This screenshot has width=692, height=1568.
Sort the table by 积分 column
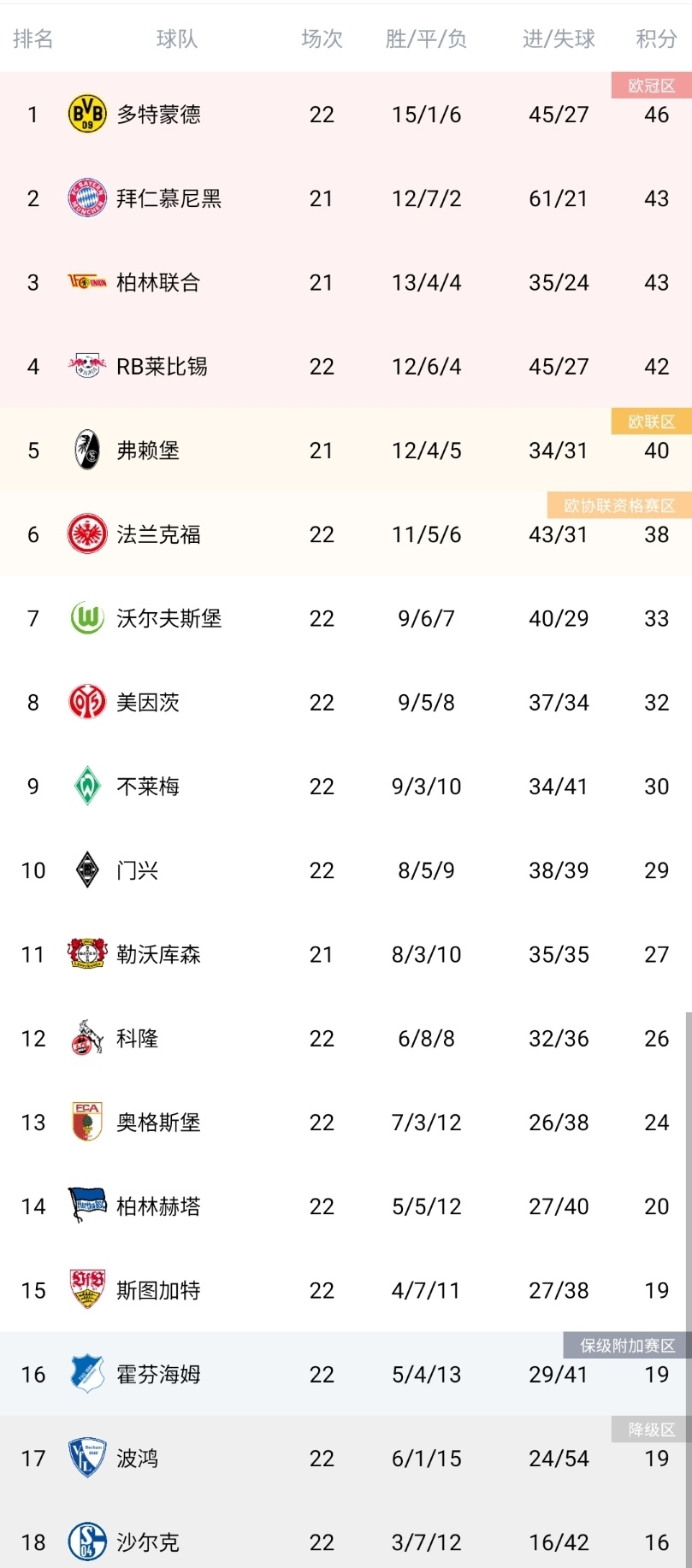[655, 38]
